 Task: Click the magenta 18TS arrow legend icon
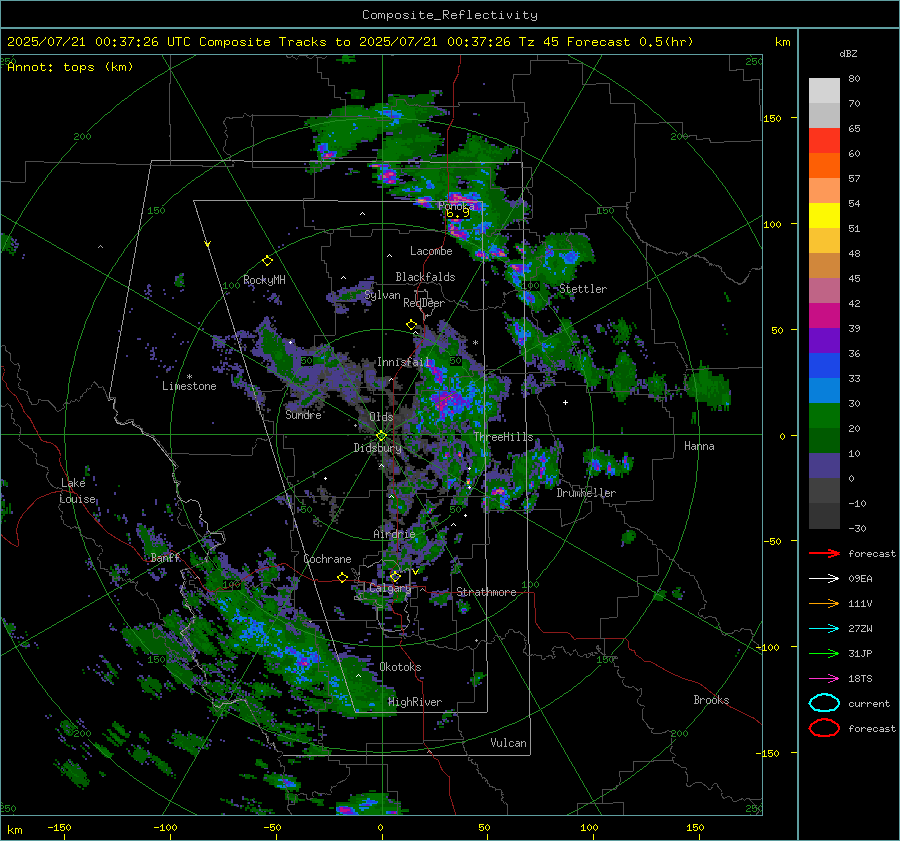[824, 679]
